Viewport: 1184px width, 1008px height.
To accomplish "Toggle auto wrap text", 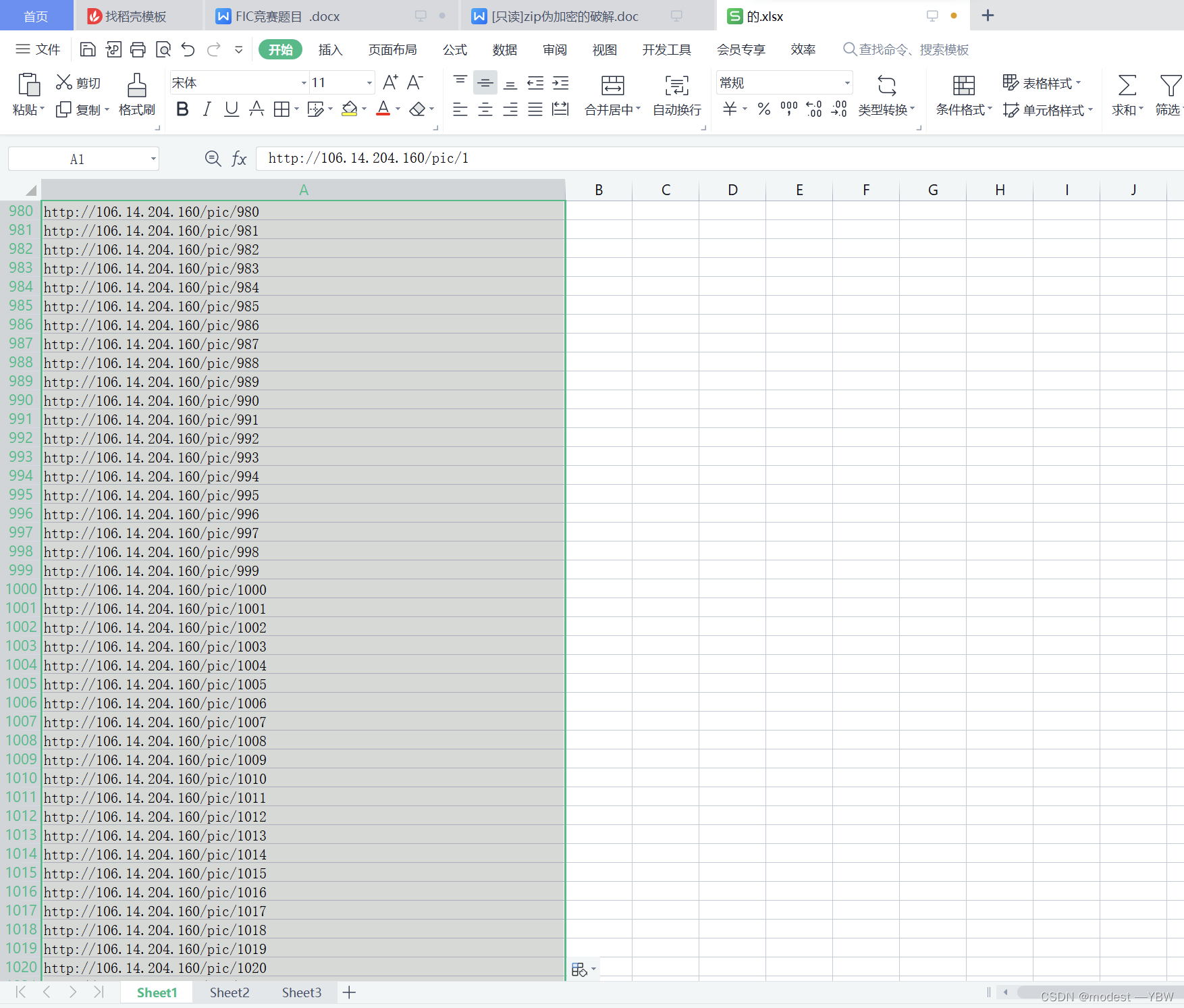I will pyautogui.click(x=677, y=95).
